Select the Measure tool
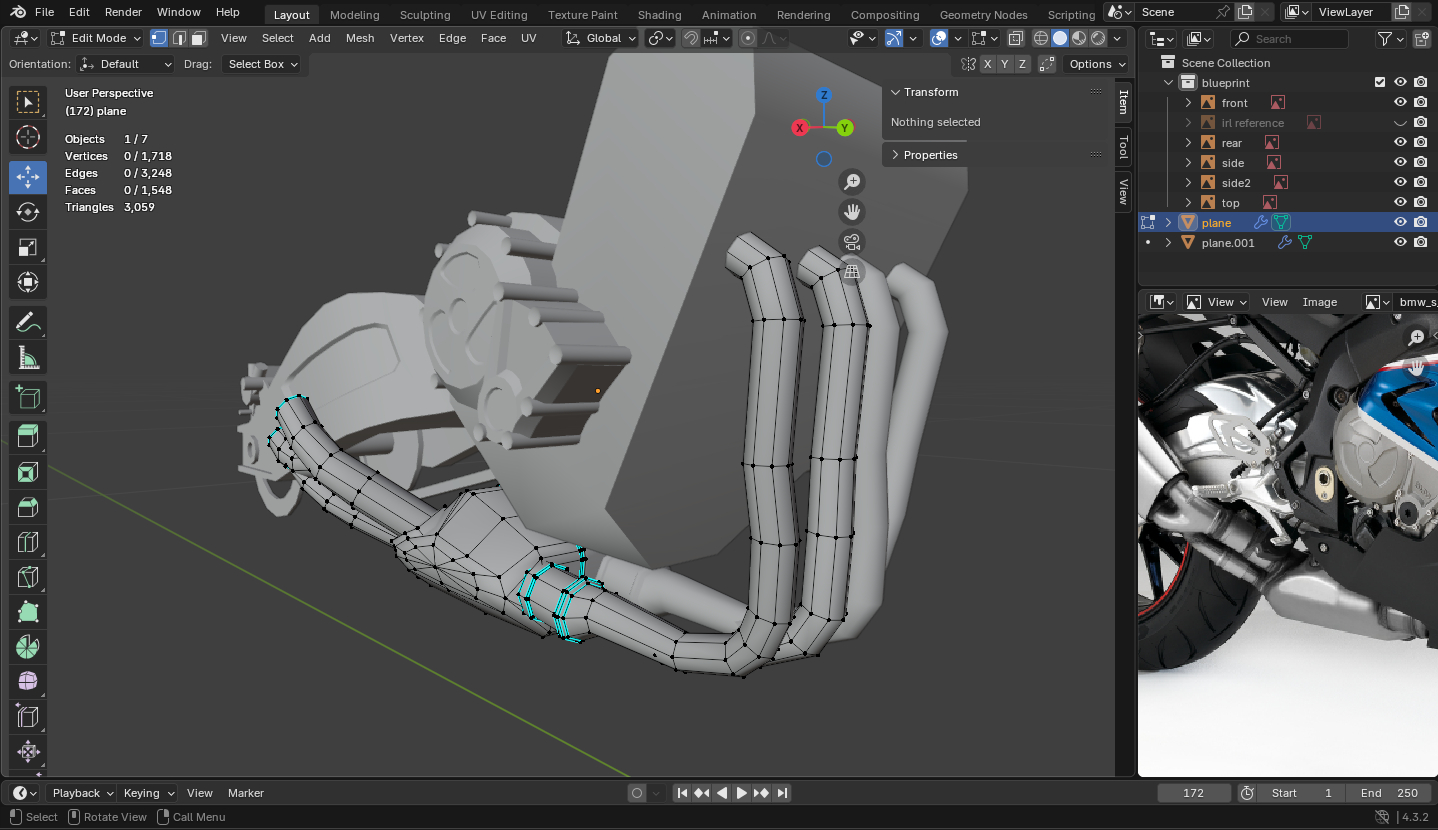1438x830 pixels. point(28,357)
